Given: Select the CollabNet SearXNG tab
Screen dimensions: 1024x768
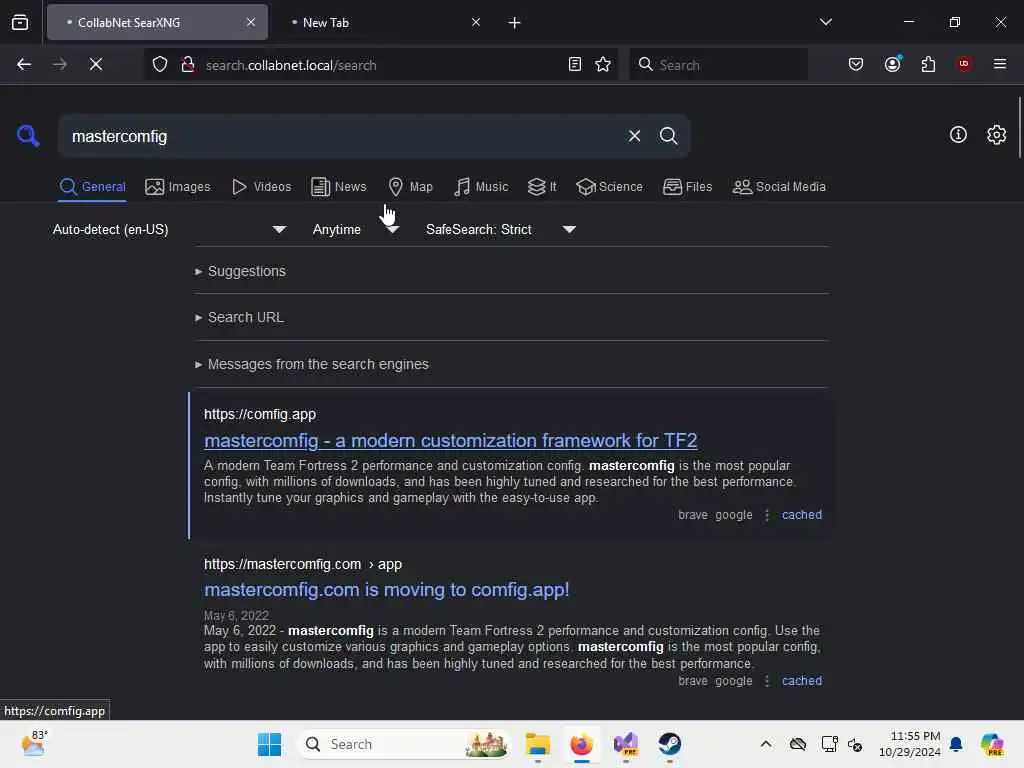Looking at the screenshot, I should pyautogui.click(x=157, y=23).
